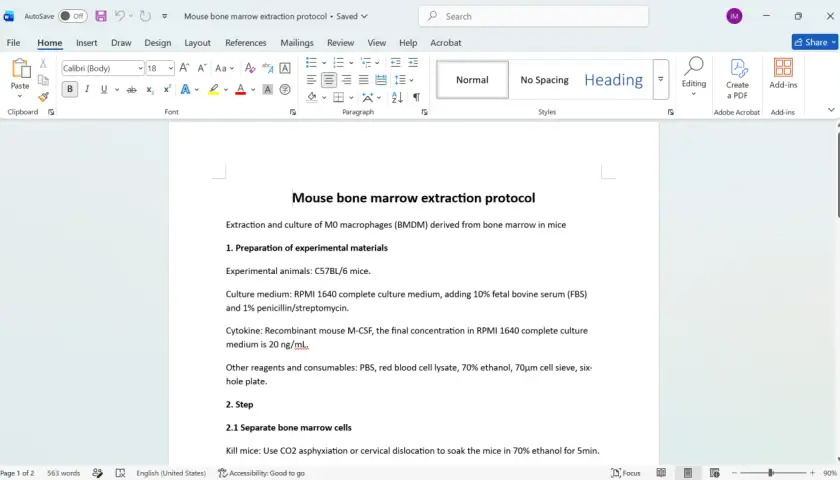Click the Share button
The height and width of the screenshot is (480, 840).
tap(814, 42)
